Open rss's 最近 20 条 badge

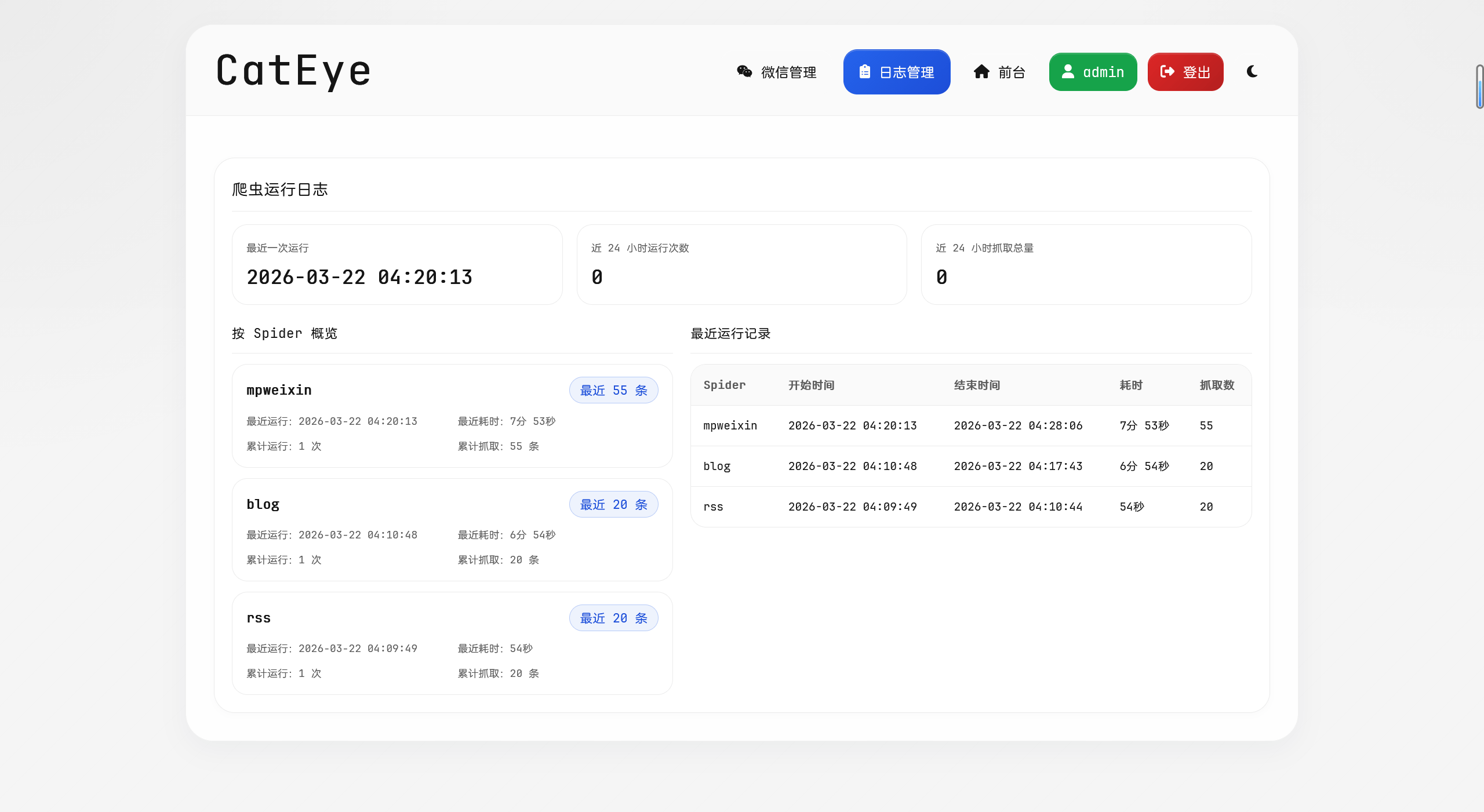(x=613, y=618)
